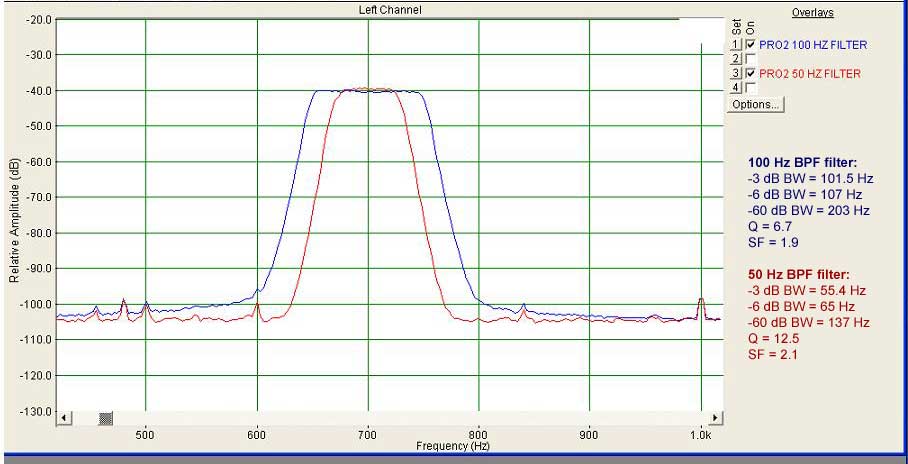The image size is (908, 464).
Task: Click the -20.0 amplitude axis tick label
Action: click(x=38, y=19)
